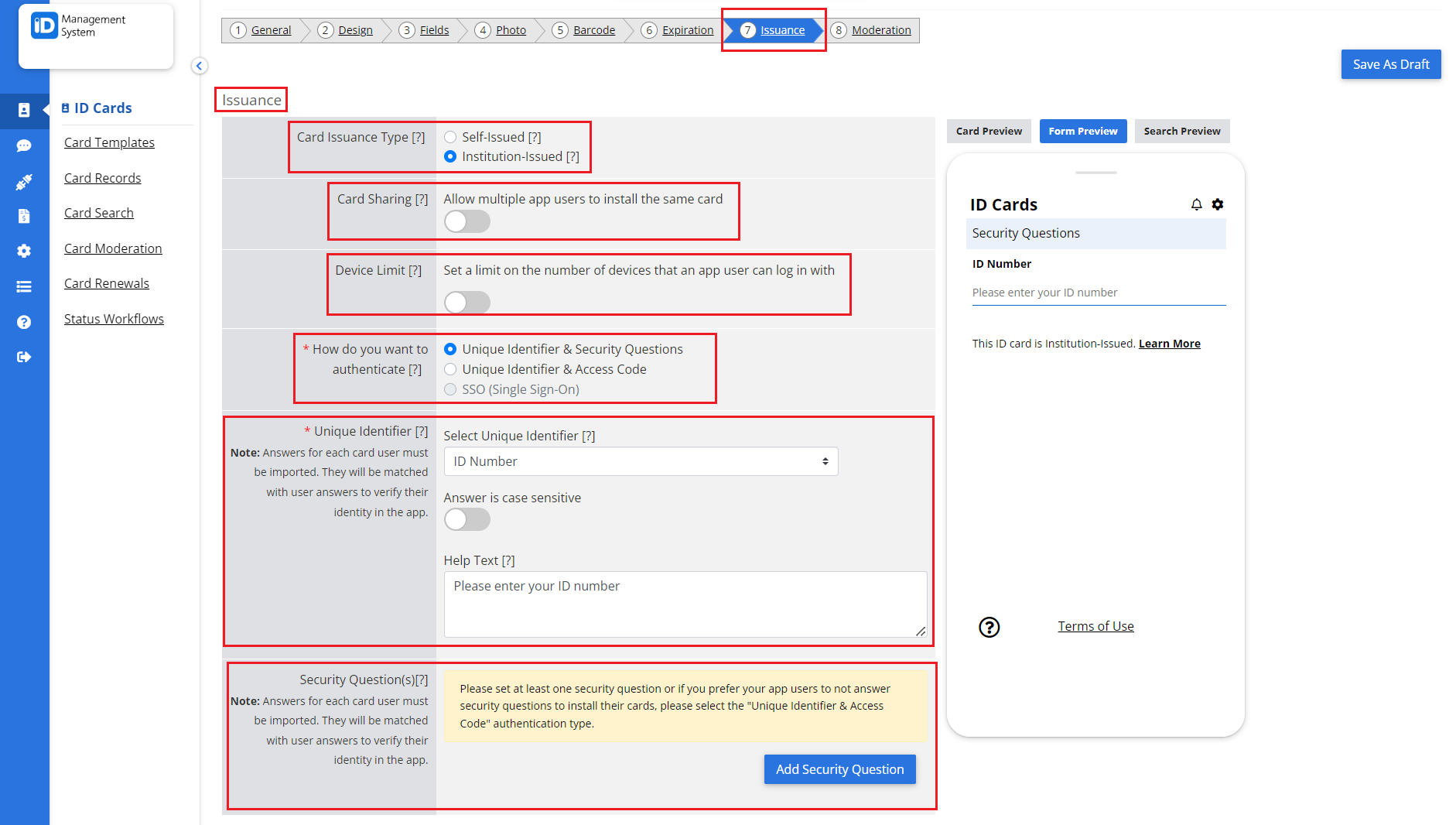Collapse the left navigation panel
Image resolution: width=1456 pixels, height=825 pixels.
coord(200,66)
